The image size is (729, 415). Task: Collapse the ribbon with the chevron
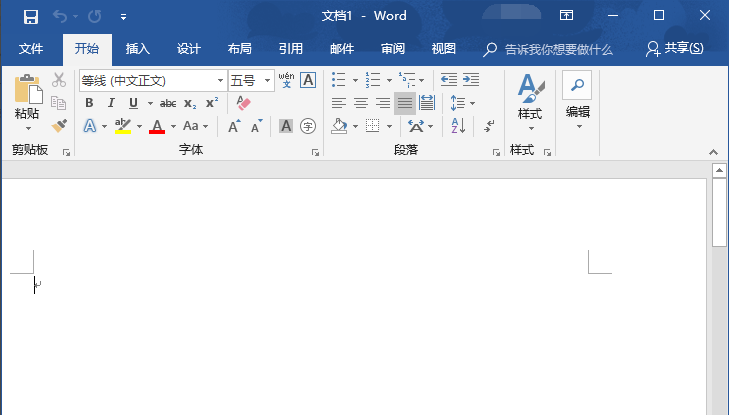point(714,152)
